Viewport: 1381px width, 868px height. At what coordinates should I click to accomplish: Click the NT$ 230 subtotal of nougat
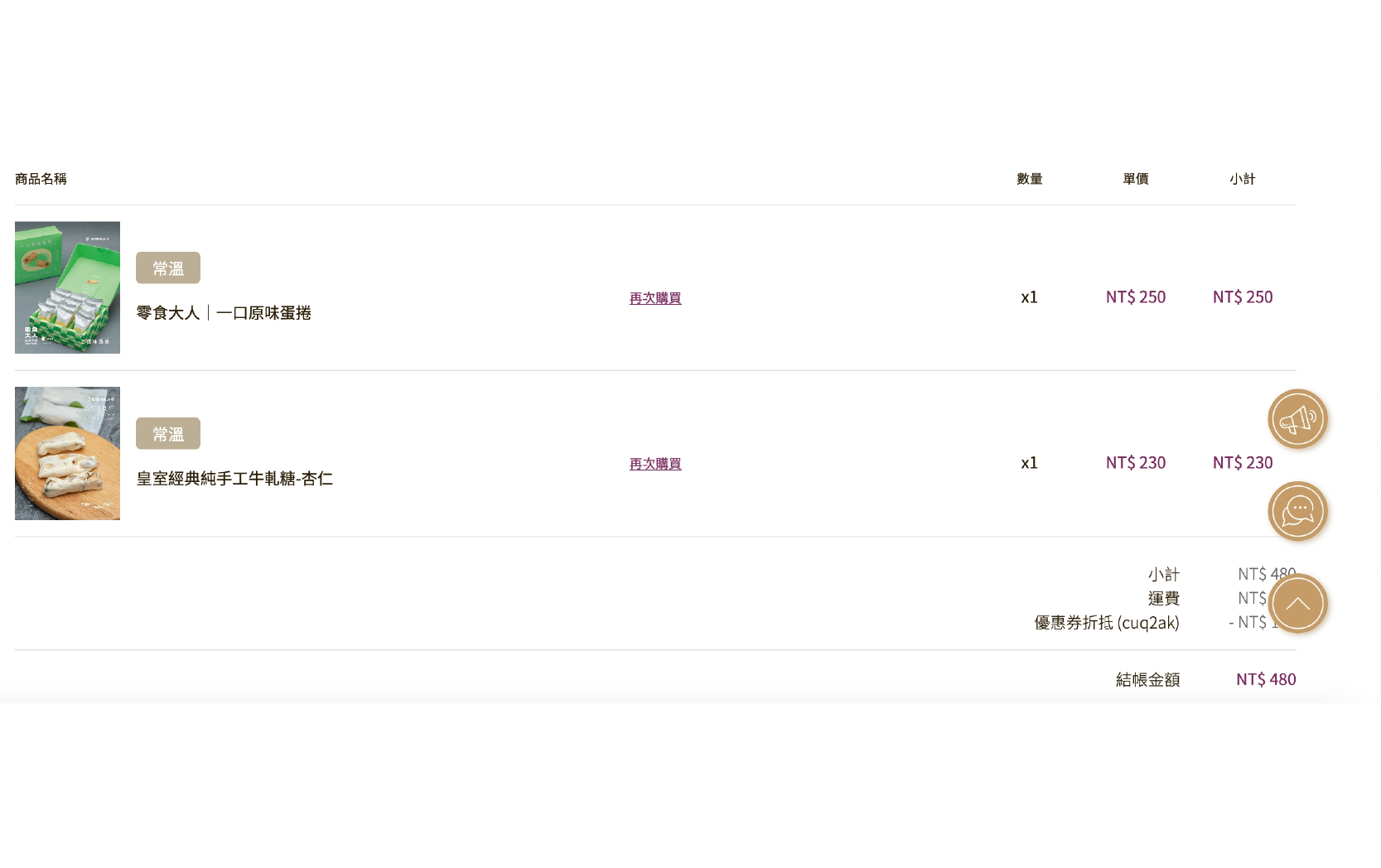click(x=1243, y=462)
